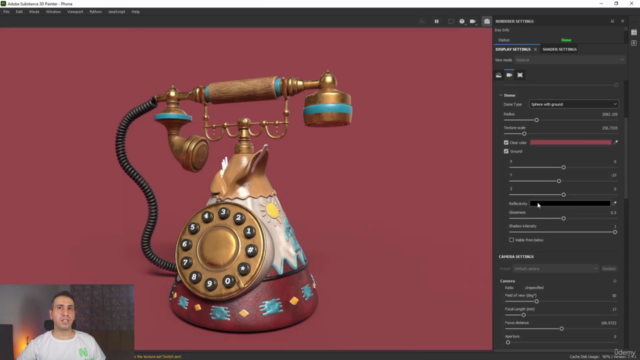This screenshot has height=360, width=640.
Task: Toggle the Clear color checkbox
Action: pyautogui.click(x=506, y=142)
